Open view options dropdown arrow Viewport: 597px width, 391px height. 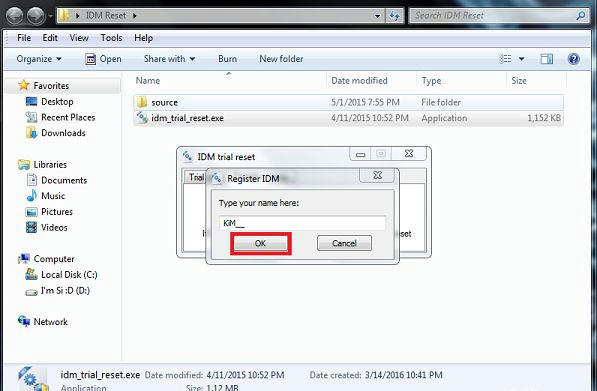522,59
